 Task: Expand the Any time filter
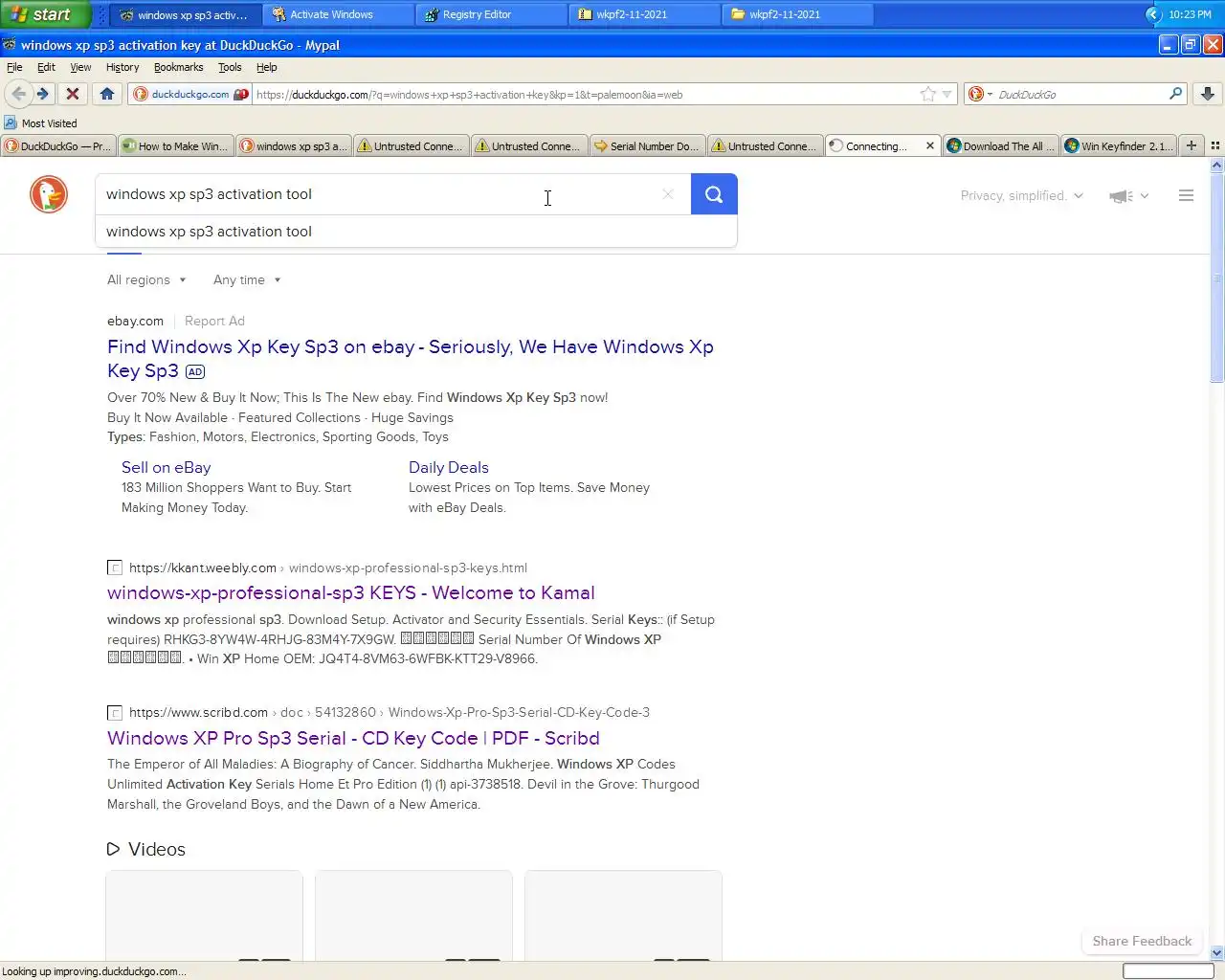(247, 280)
